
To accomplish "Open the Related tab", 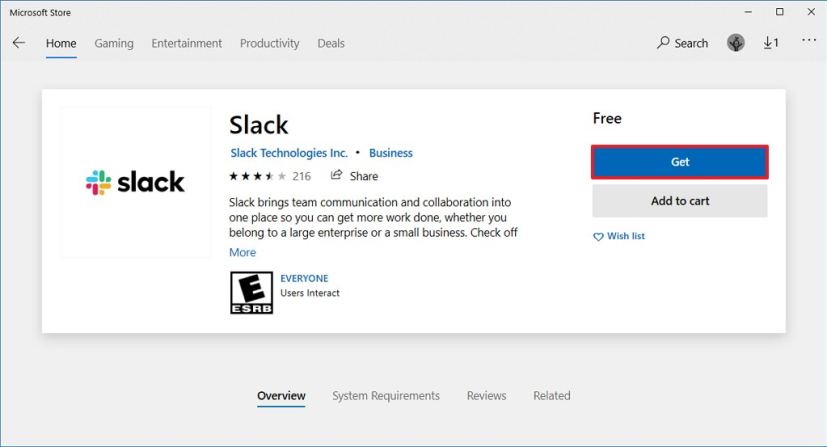I will pos(552,395).
